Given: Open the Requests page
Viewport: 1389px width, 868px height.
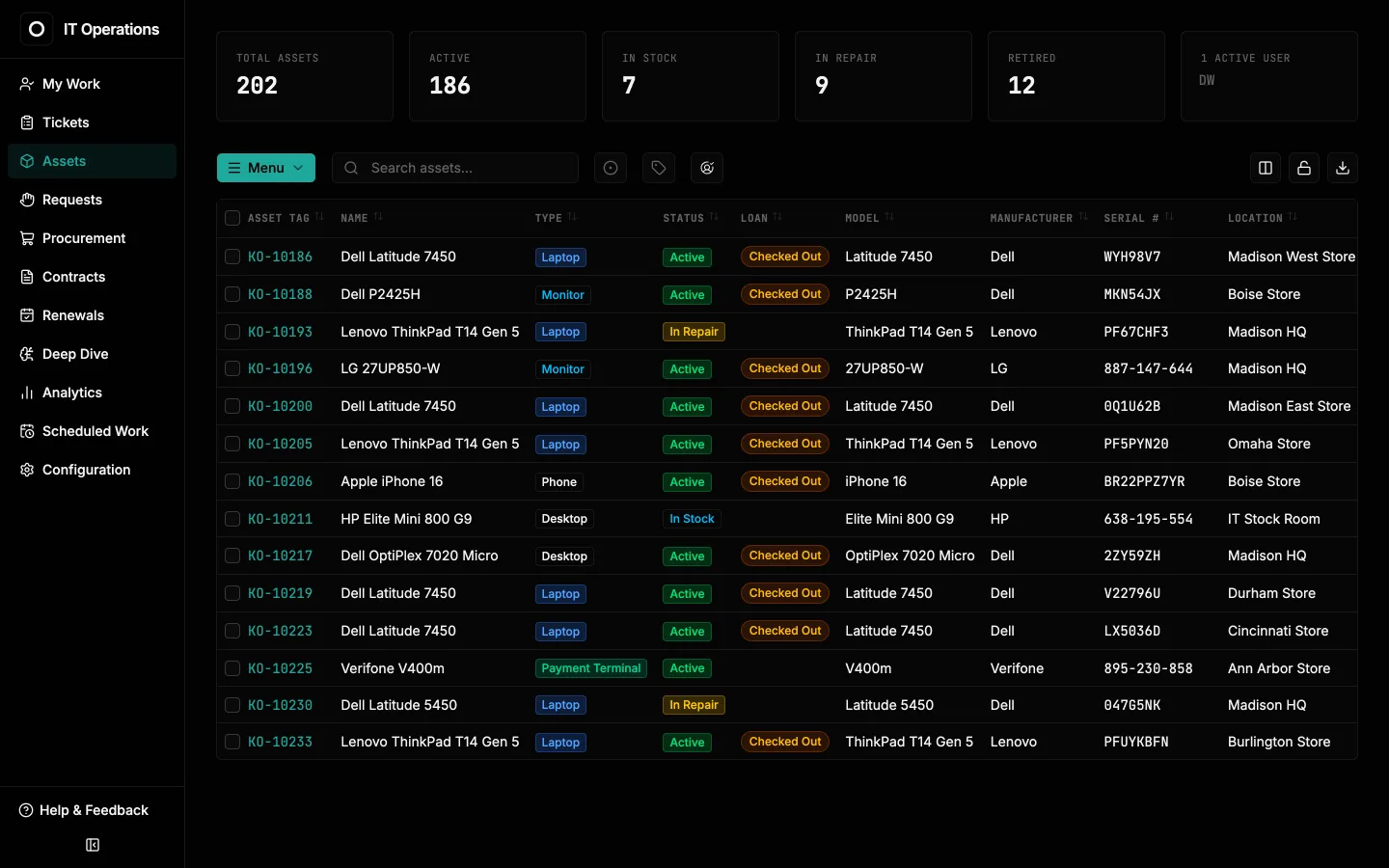Looking at the screenshot, I should click(x=92, y=200).
